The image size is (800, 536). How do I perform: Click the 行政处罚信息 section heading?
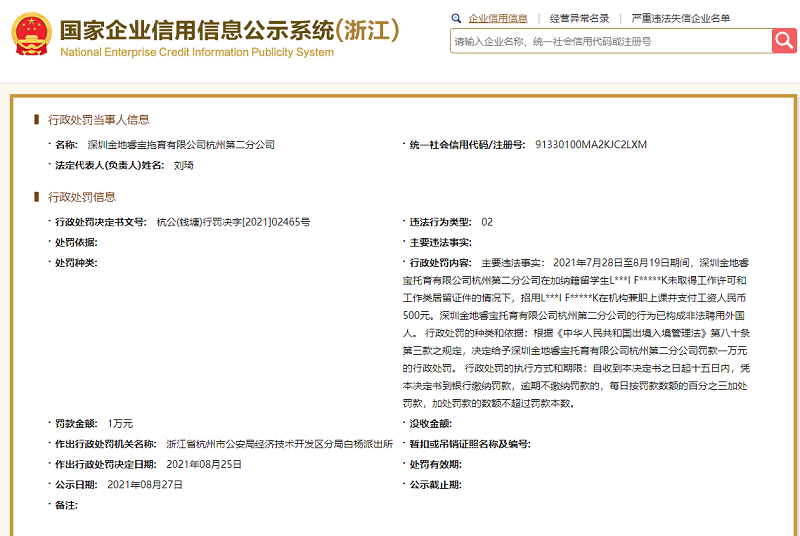[x=82, y=197]
